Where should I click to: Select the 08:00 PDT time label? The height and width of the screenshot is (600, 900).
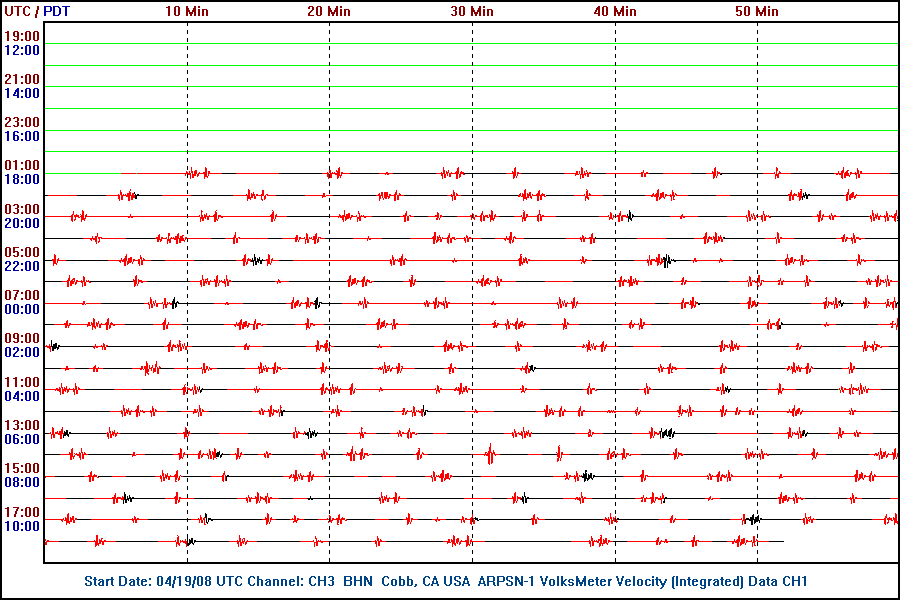tap(22, 482)
